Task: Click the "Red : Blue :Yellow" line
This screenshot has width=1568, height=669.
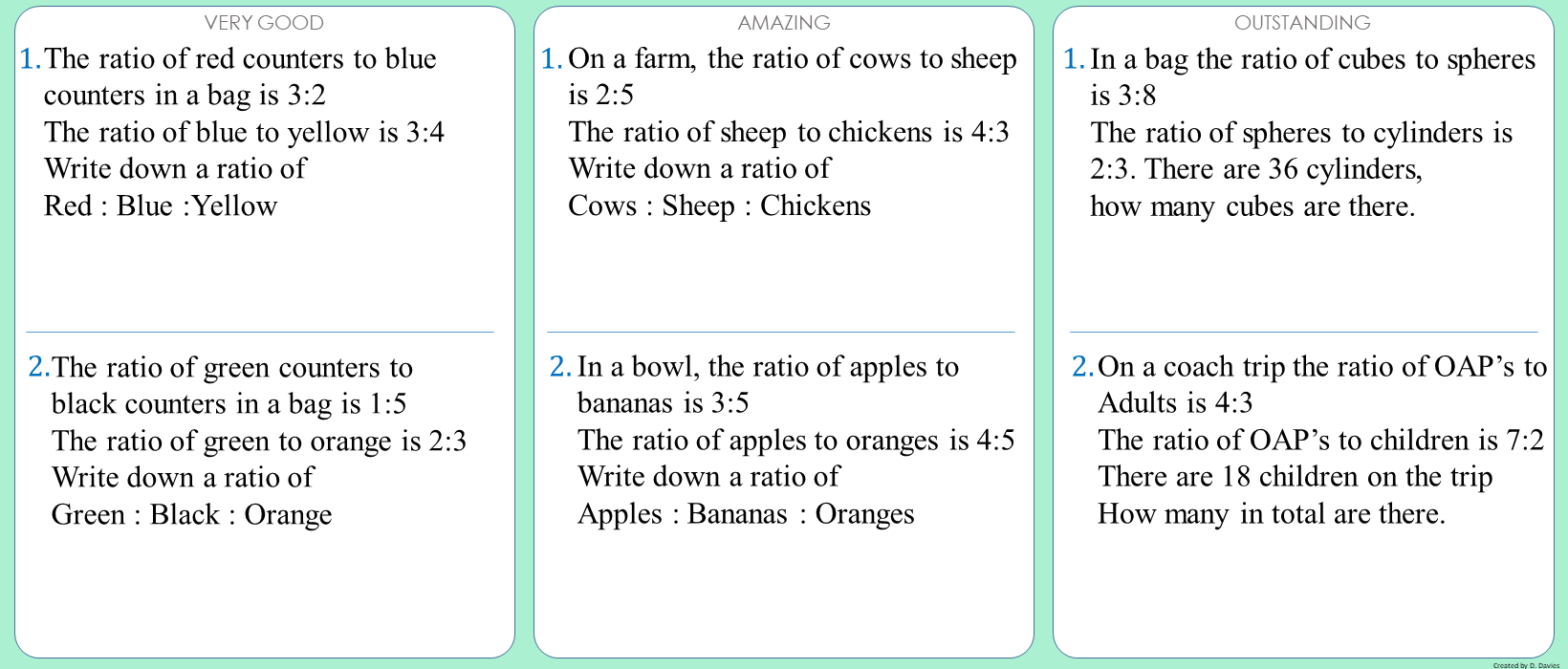Action: 161,206
